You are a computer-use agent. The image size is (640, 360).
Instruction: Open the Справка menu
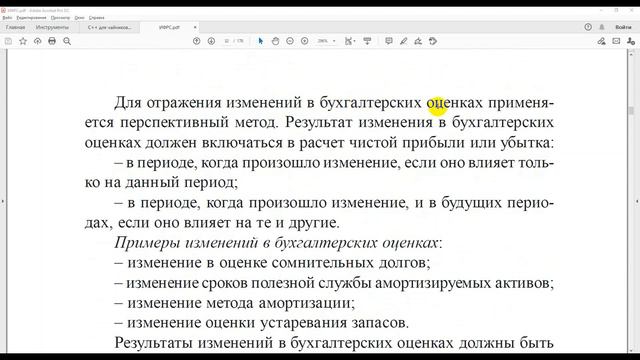coord(97,18)
